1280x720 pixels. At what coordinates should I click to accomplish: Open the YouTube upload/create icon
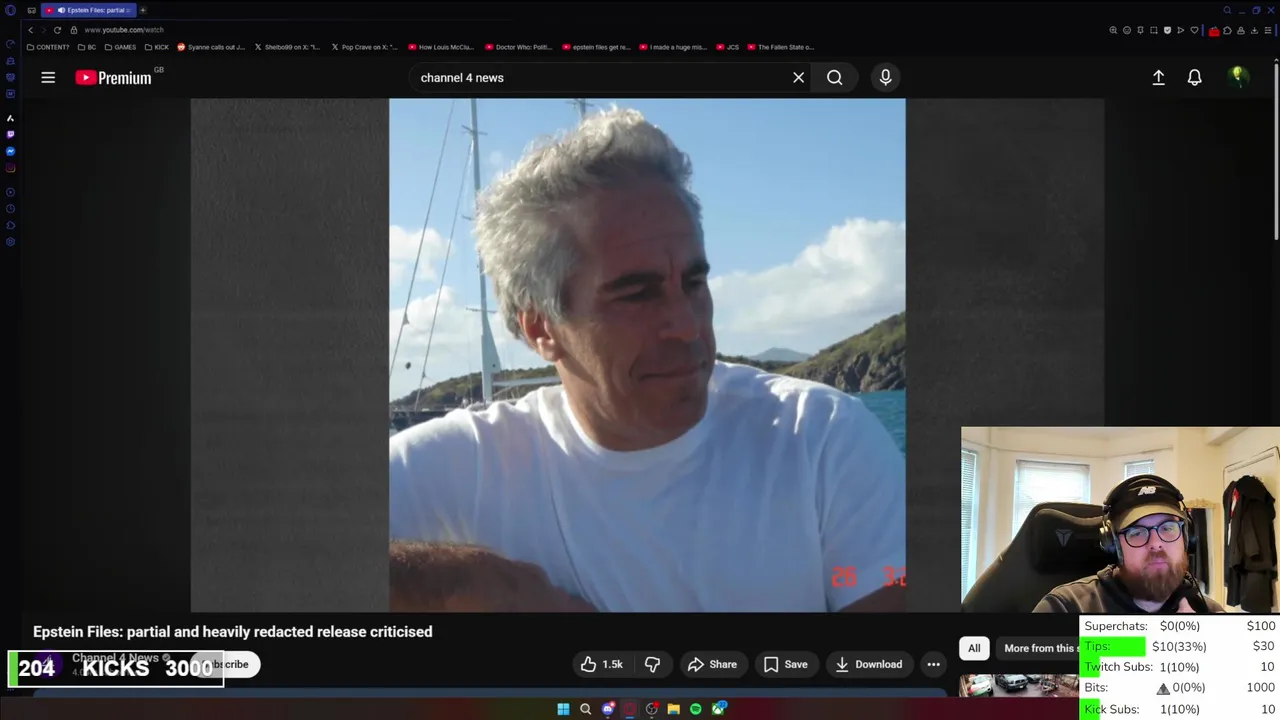pyautogui.click(x=1158, y=77)
